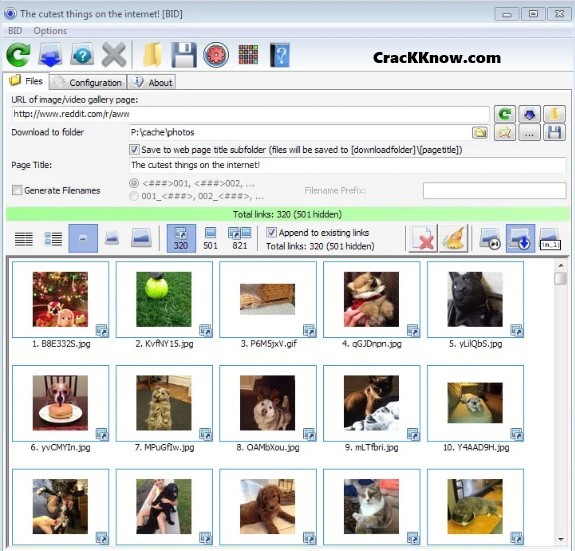Enable the Generate Filenames checkbox

[x=17, y=190]
